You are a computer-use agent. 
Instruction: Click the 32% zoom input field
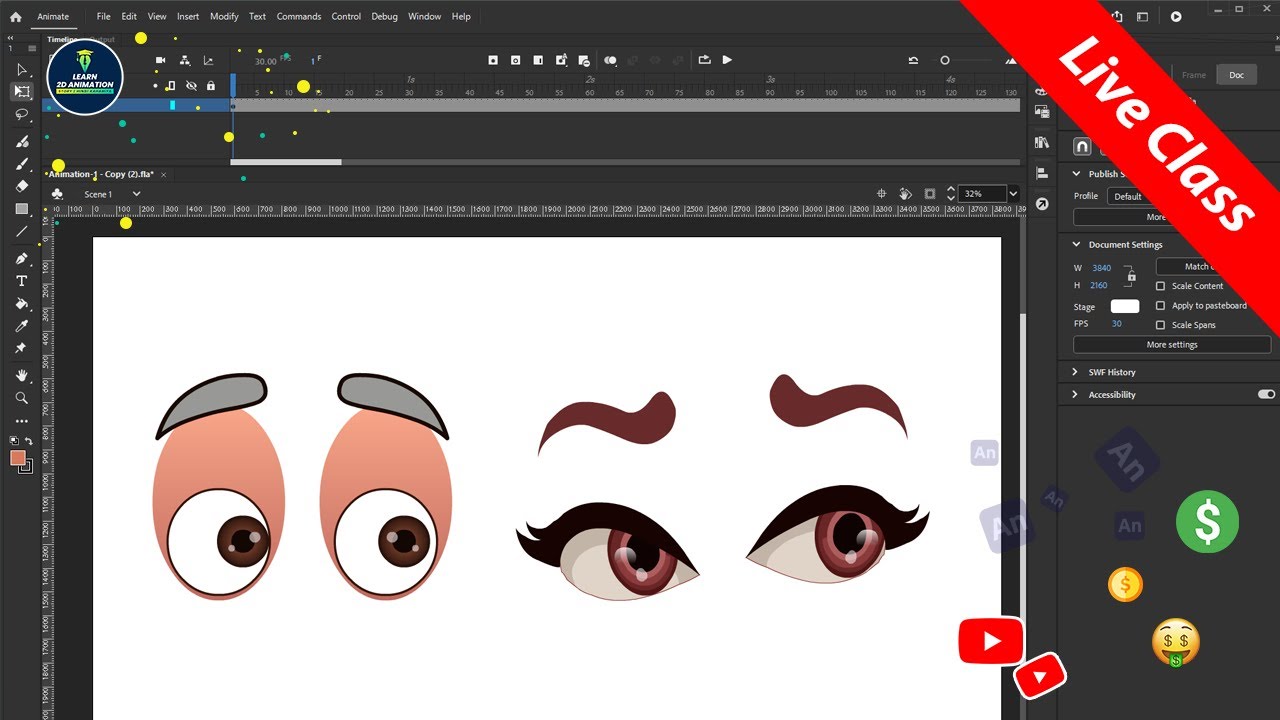point(981,194)
